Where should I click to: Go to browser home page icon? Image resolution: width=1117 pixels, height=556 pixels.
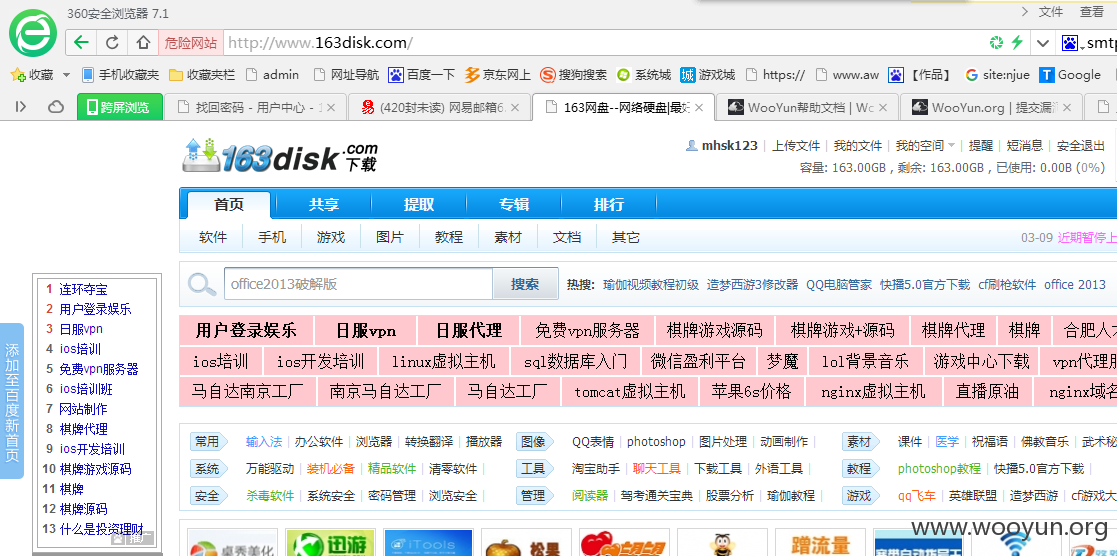[x=143, y=43]
